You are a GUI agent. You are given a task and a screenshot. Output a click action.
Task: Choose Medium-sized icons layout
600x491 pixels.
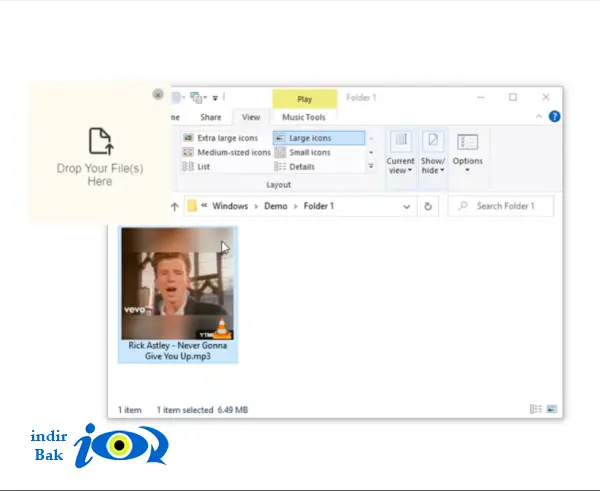(226, 152)
